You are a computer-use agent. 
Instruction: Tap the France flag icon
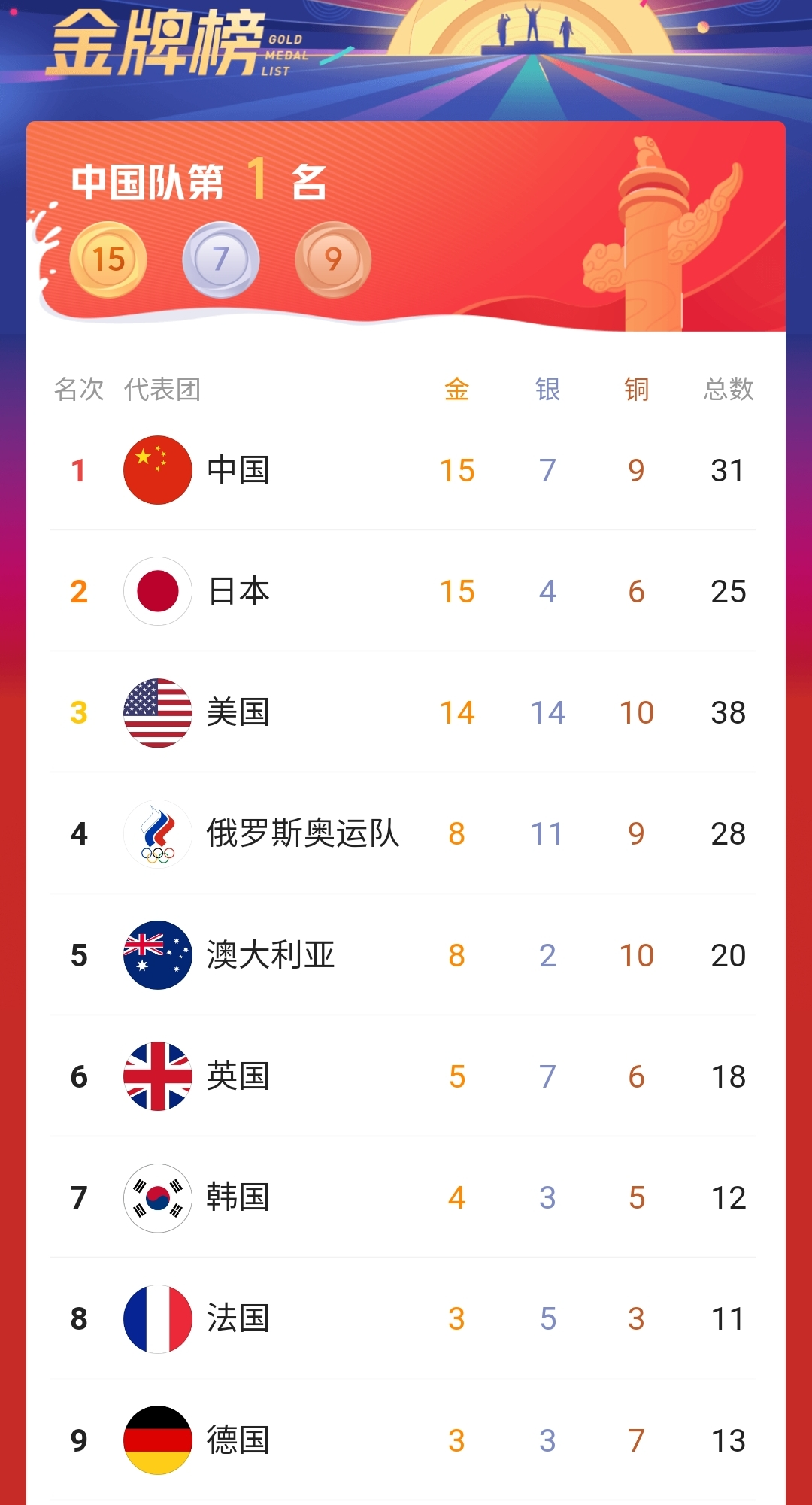pos(158,1318)
